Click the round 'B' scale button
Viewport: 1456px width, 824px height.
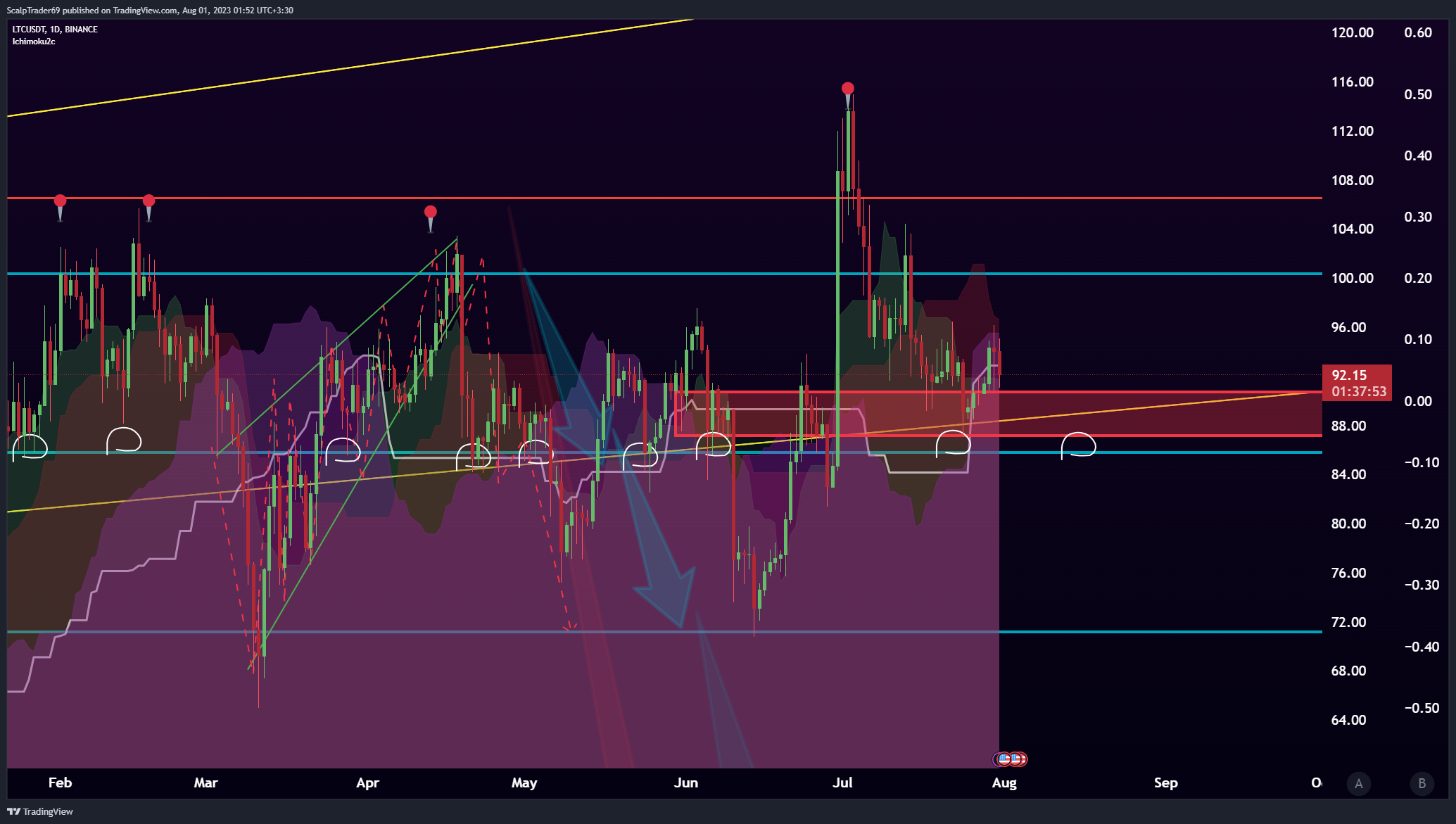pyautogui.click(x=1422, y=783)
